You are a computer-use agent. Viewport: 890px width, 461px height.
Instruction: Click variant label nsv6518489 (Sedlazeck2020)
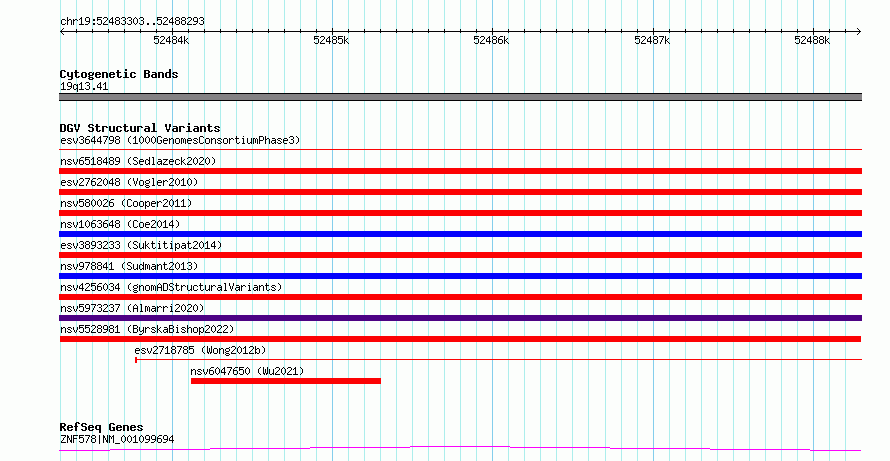138,161
